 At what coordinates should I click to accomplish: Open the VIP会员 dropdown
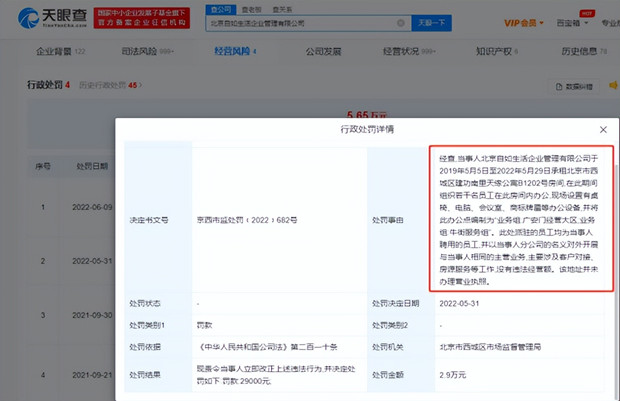(524, 23)
